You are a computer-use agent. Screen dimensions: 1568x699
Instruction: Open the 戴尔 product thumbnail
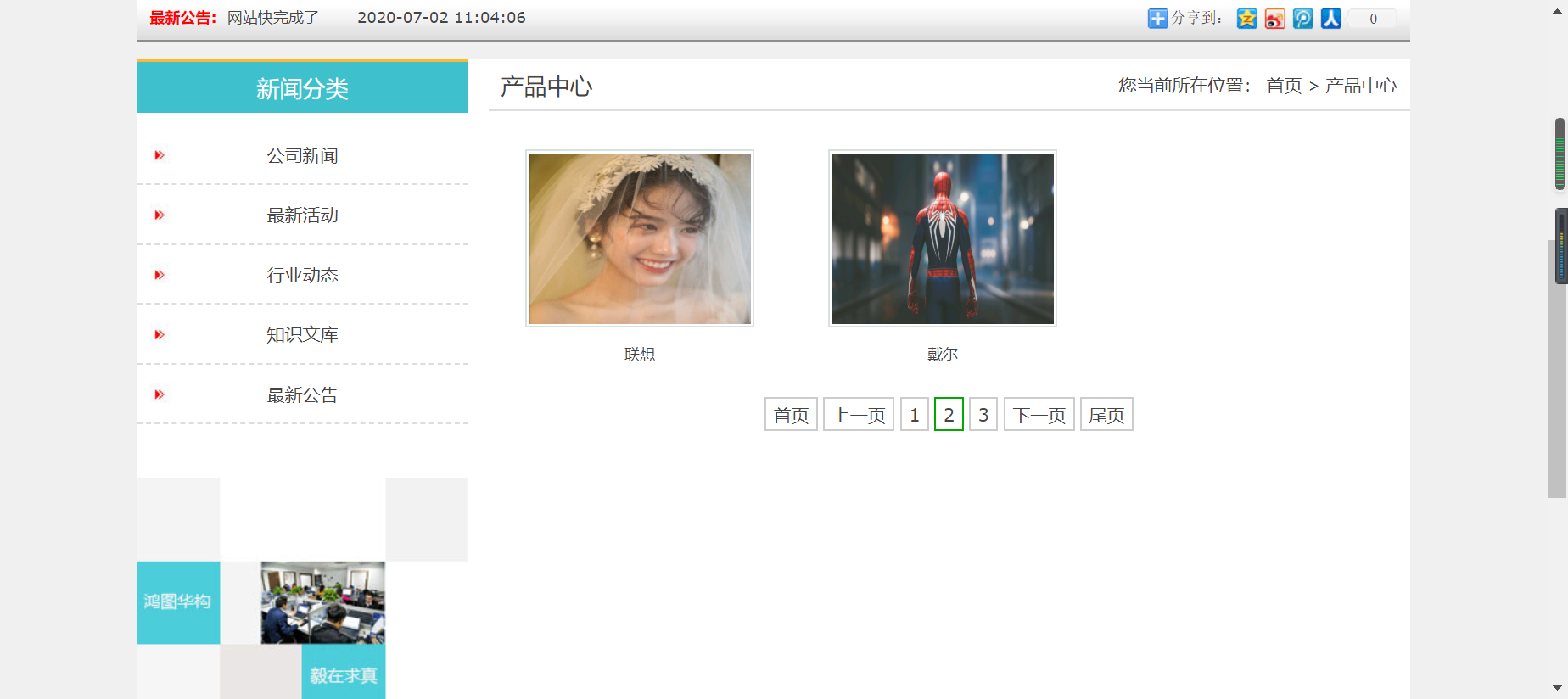[943, 238]
